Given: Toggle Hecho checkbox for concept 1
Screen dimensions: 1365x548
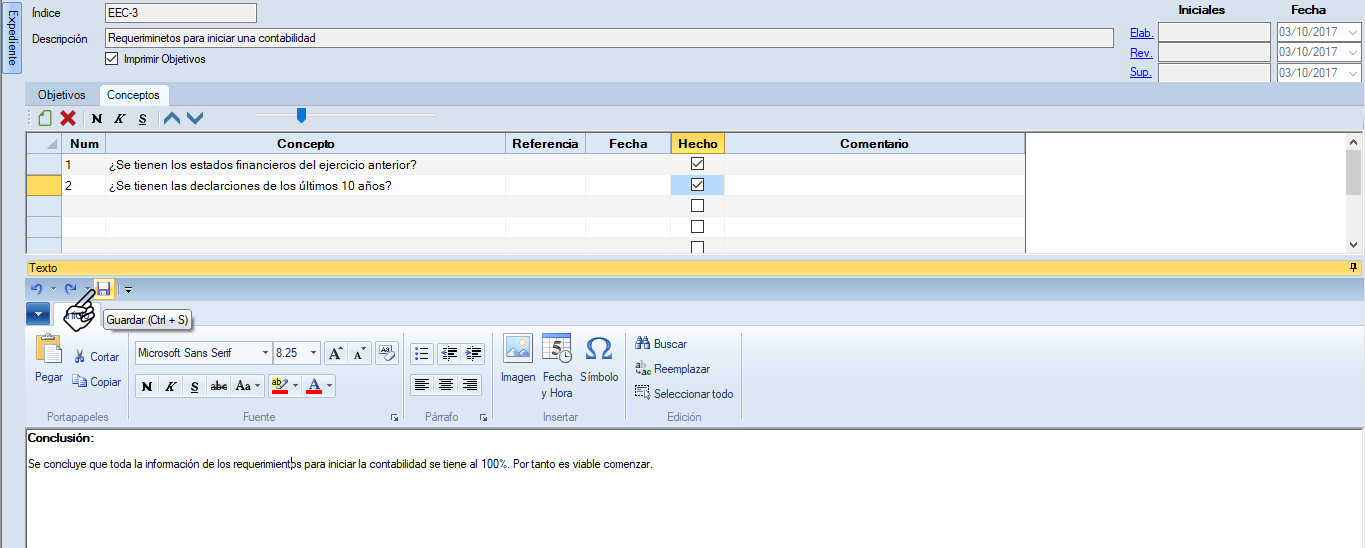Looking at the screenshot, I should [x=698, y=164].
